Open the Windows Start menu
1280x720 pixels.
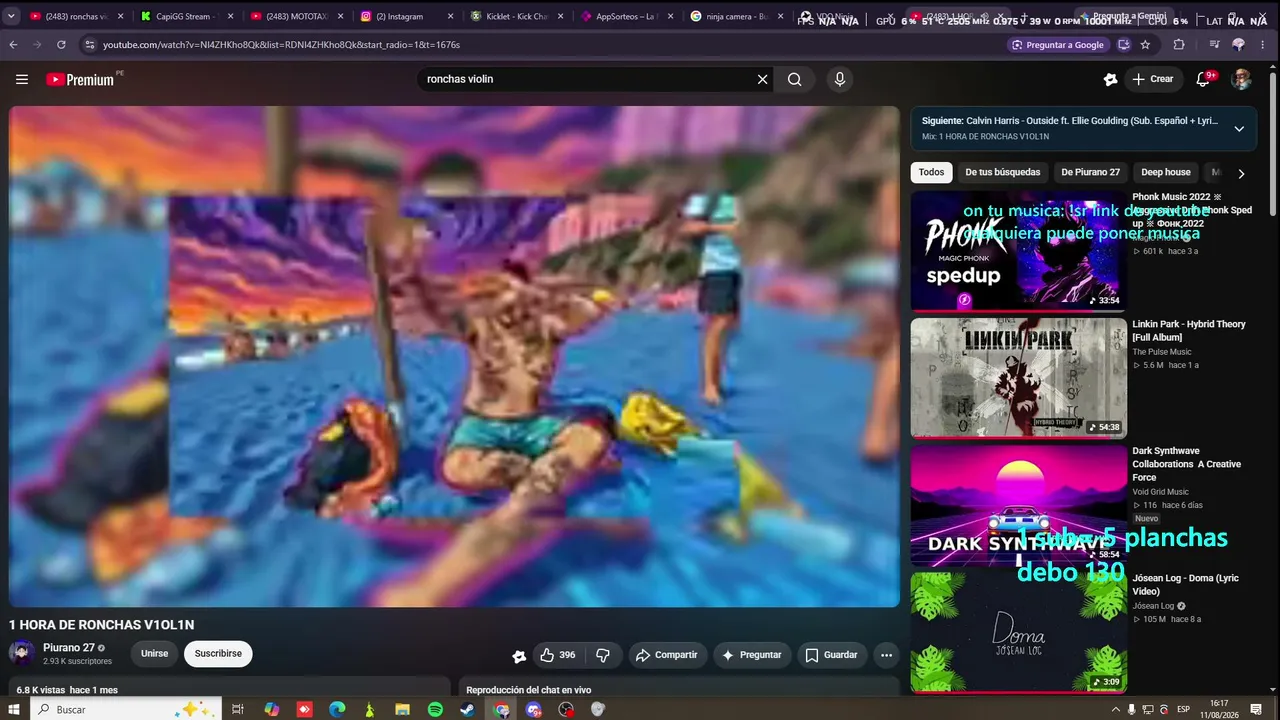[x=14, y=709]
